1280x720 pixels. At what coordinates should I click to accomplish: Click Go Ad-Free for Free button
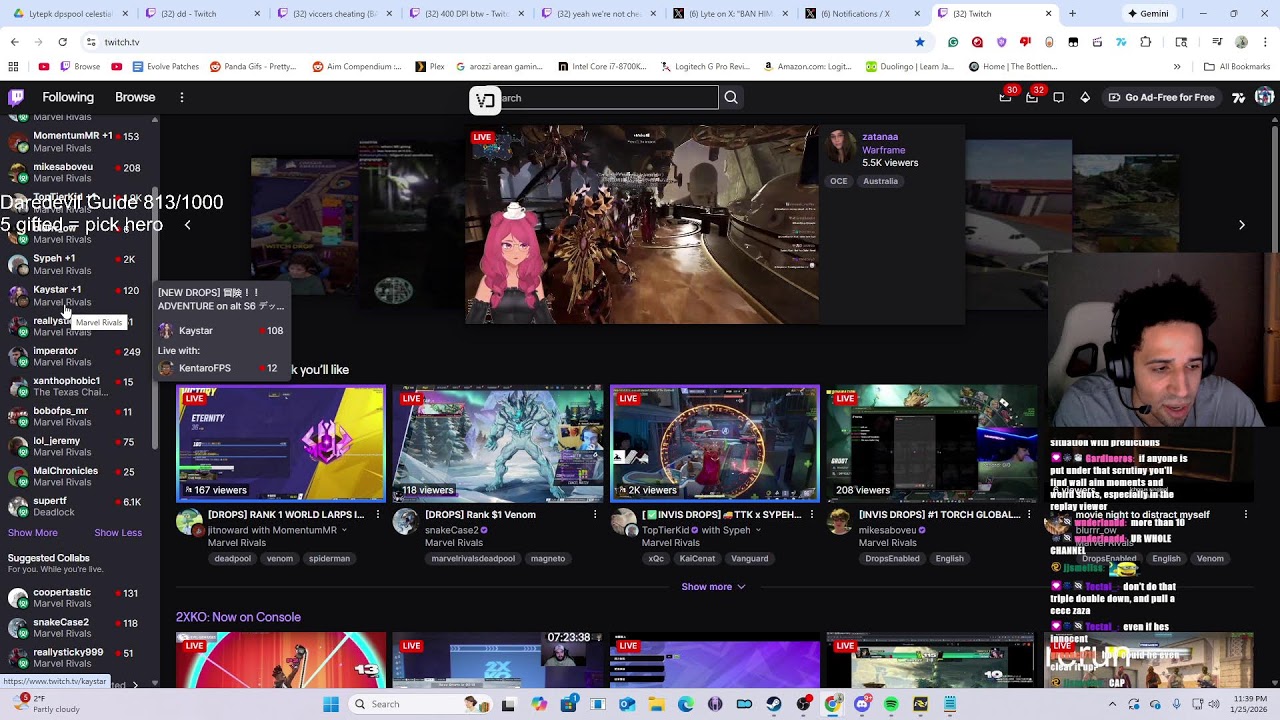(x=1161, y=97)
